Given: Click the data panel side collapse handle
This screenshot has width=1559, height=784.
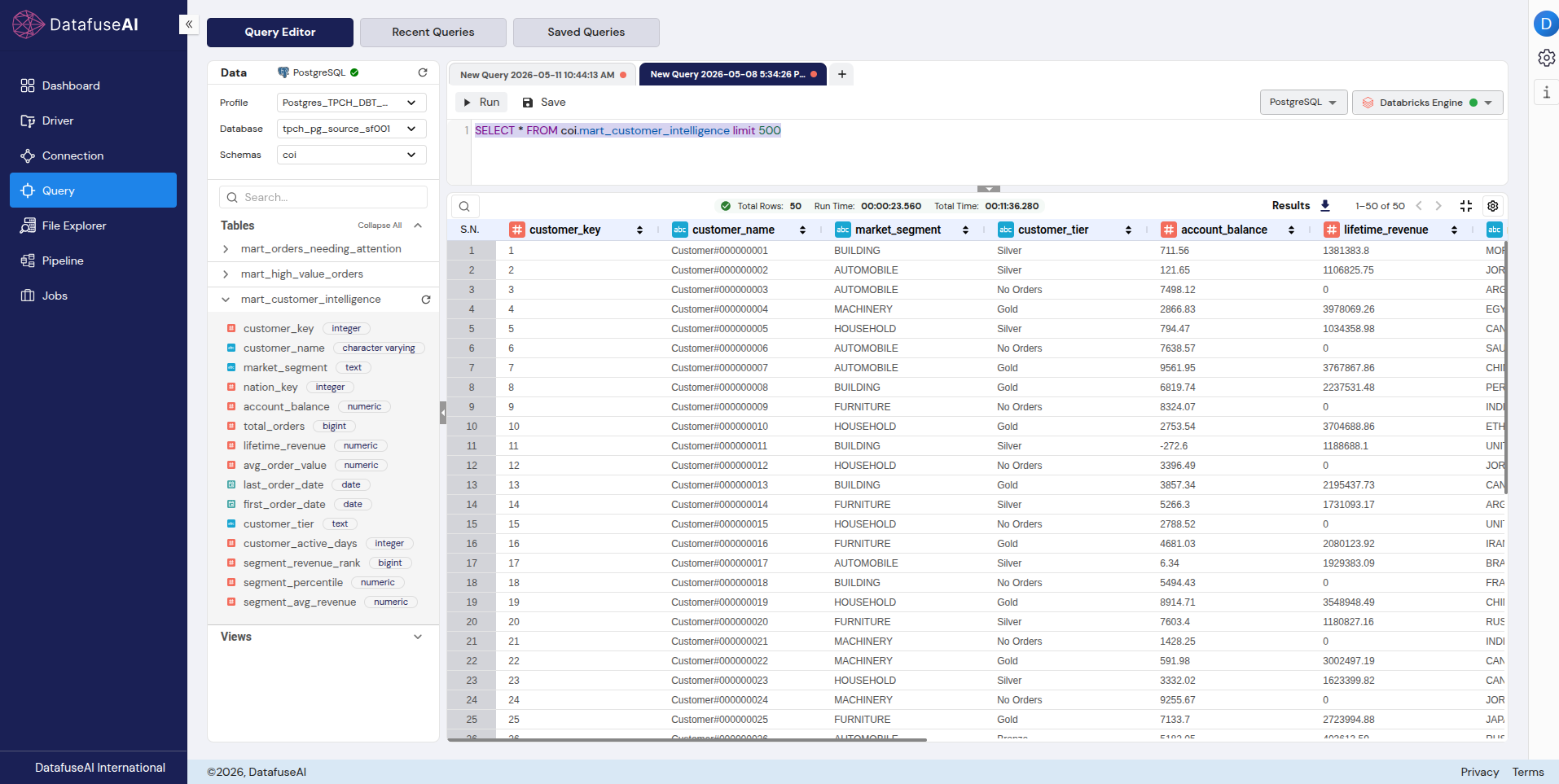Looking at the screenshot, I should coord(443,413).
